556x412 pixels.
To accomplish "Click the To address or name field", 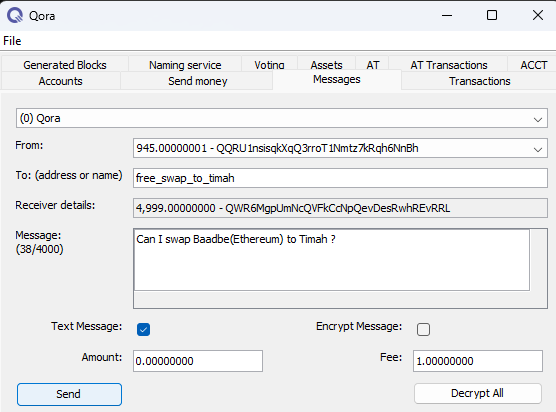I will [340, 178].
